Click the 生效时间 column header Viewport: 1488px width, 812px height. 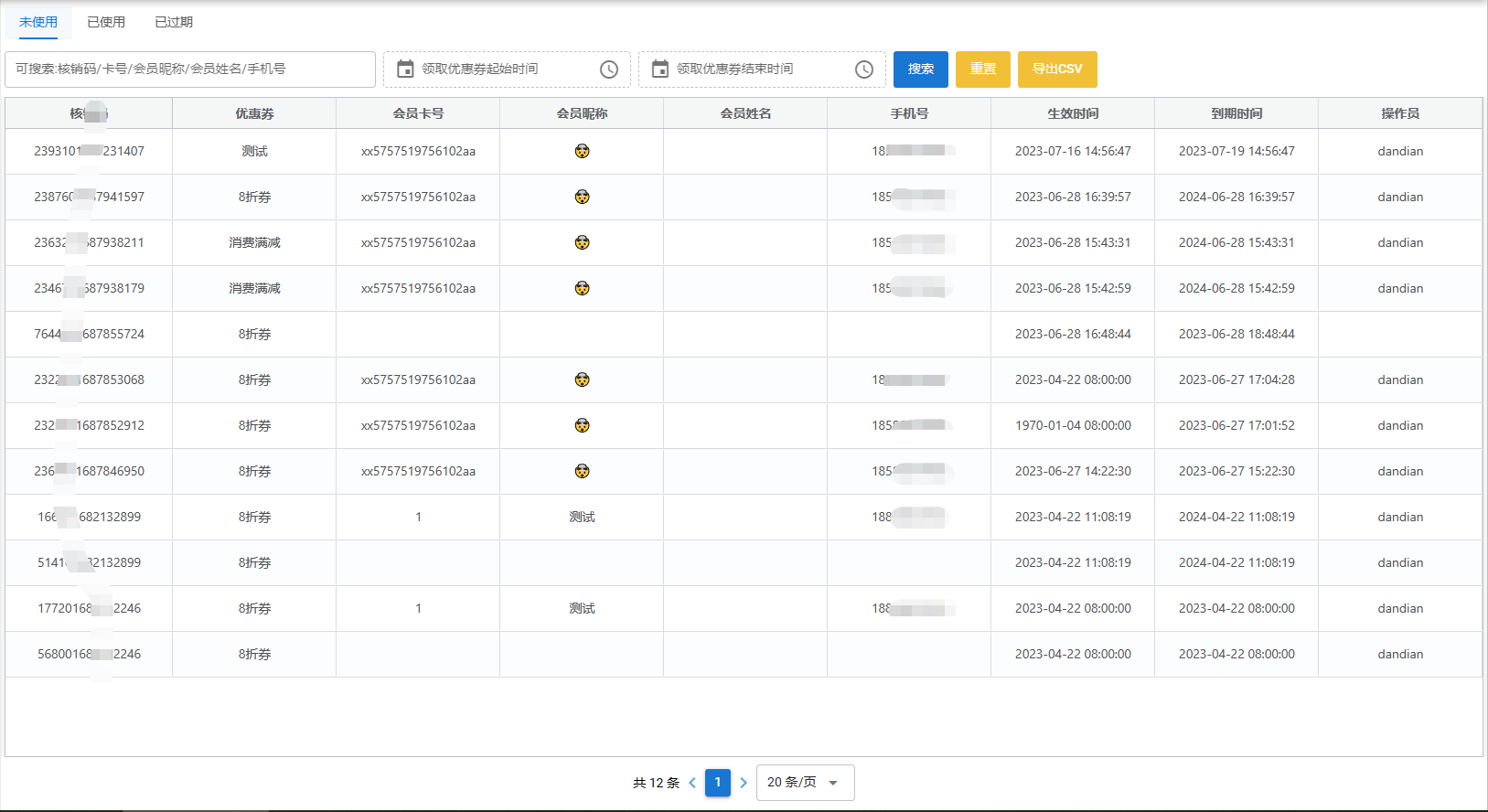click(1073, 113)
